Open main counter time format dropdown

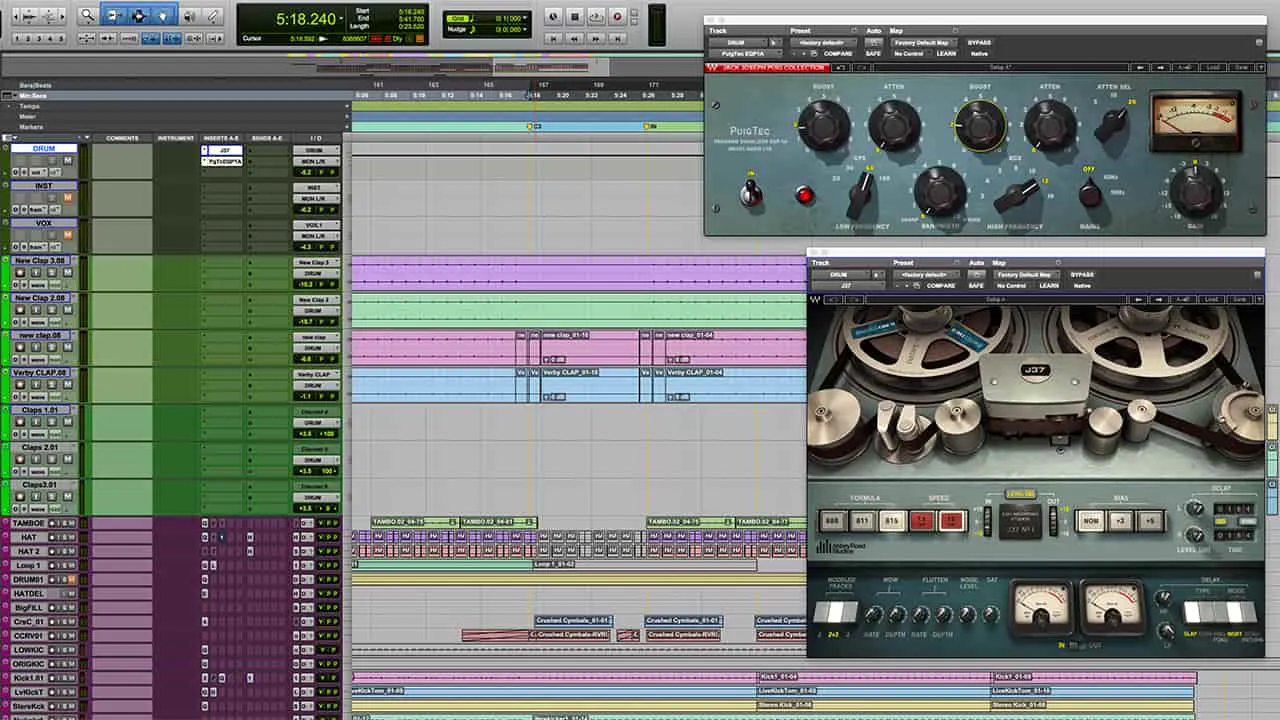[341, 18]
